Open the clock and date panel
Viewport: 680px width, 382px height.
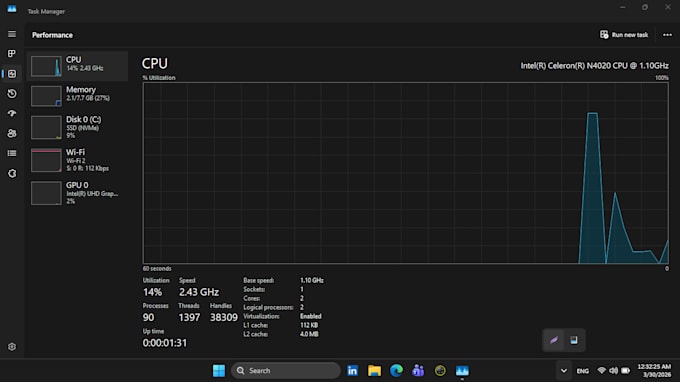pyautogui.click(x=654, y=371)
